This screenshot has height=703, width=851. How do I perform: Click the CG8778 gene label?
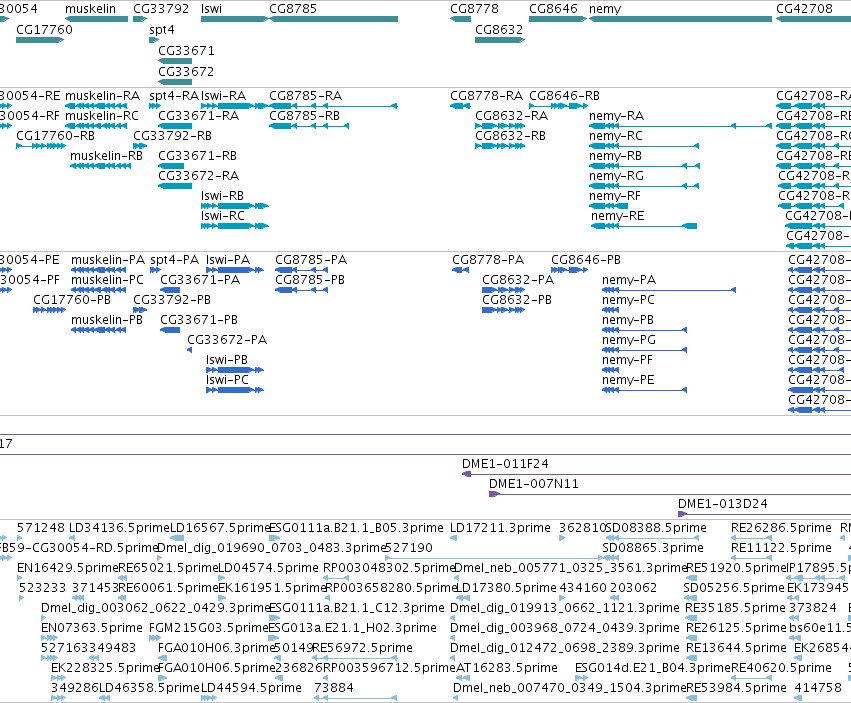(474, 9)
